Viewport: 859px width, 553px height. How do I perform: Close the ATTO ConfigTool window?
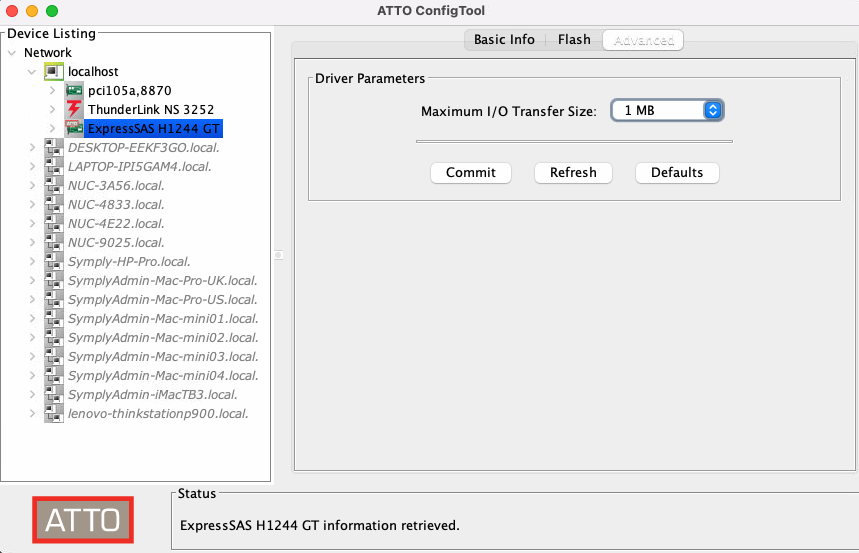tap(12, 11)
